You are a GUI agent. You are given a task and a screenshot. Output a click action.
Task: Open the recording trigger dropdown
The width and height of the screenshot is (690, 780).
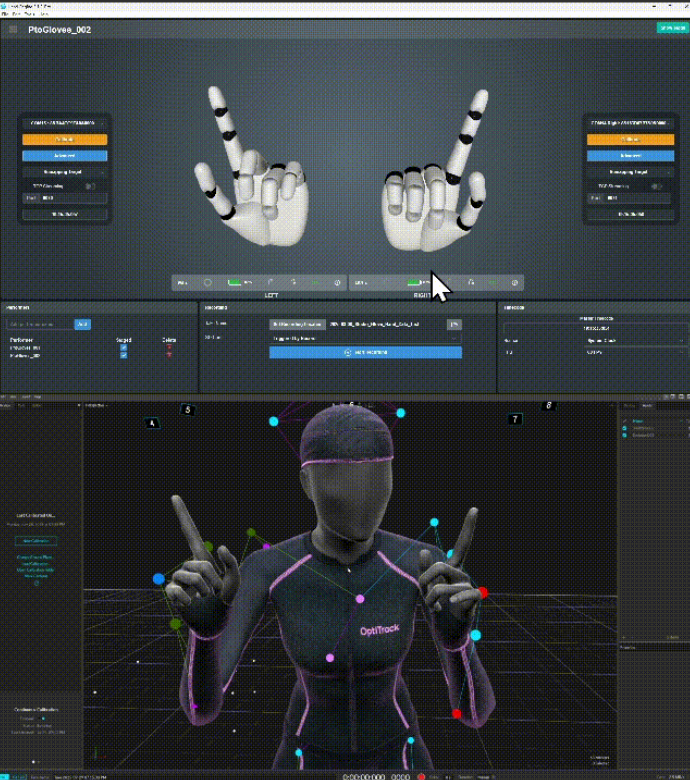click(365, 338)
